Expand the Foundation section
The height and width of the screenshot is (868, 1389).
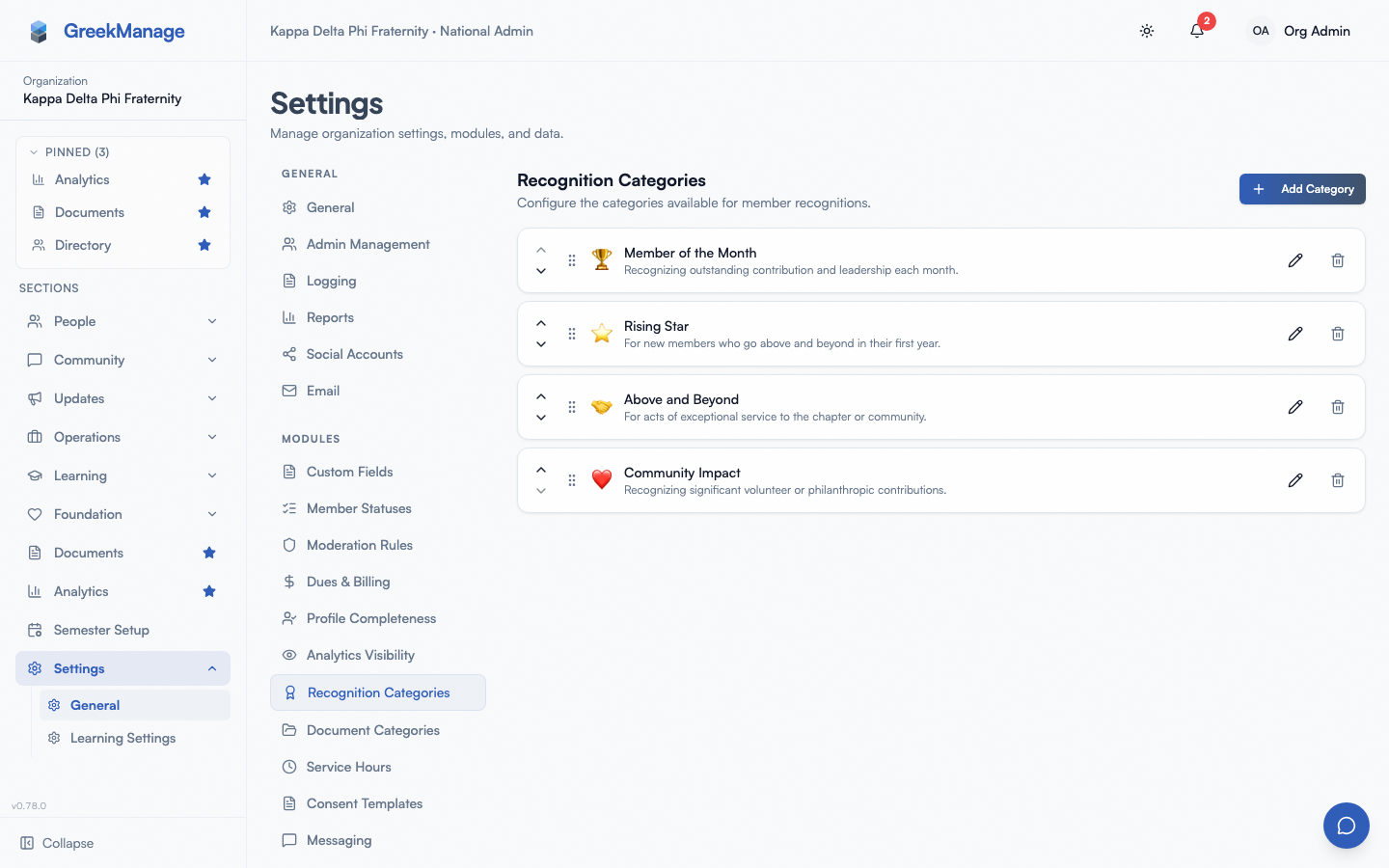point(123,514)
